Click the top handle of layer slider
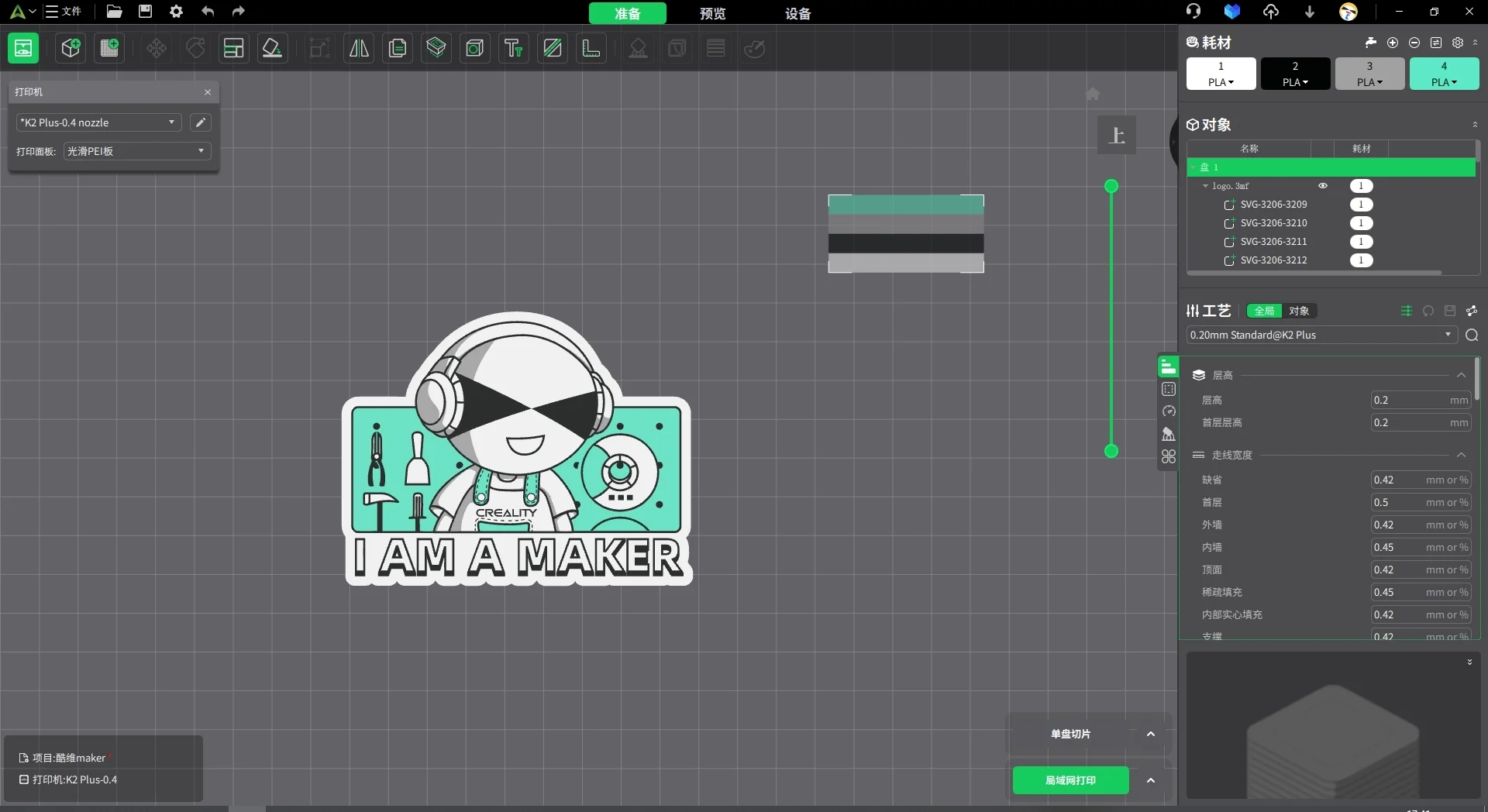The width and height of the screenshot is (1488, 812). (x=1111, y=186)
